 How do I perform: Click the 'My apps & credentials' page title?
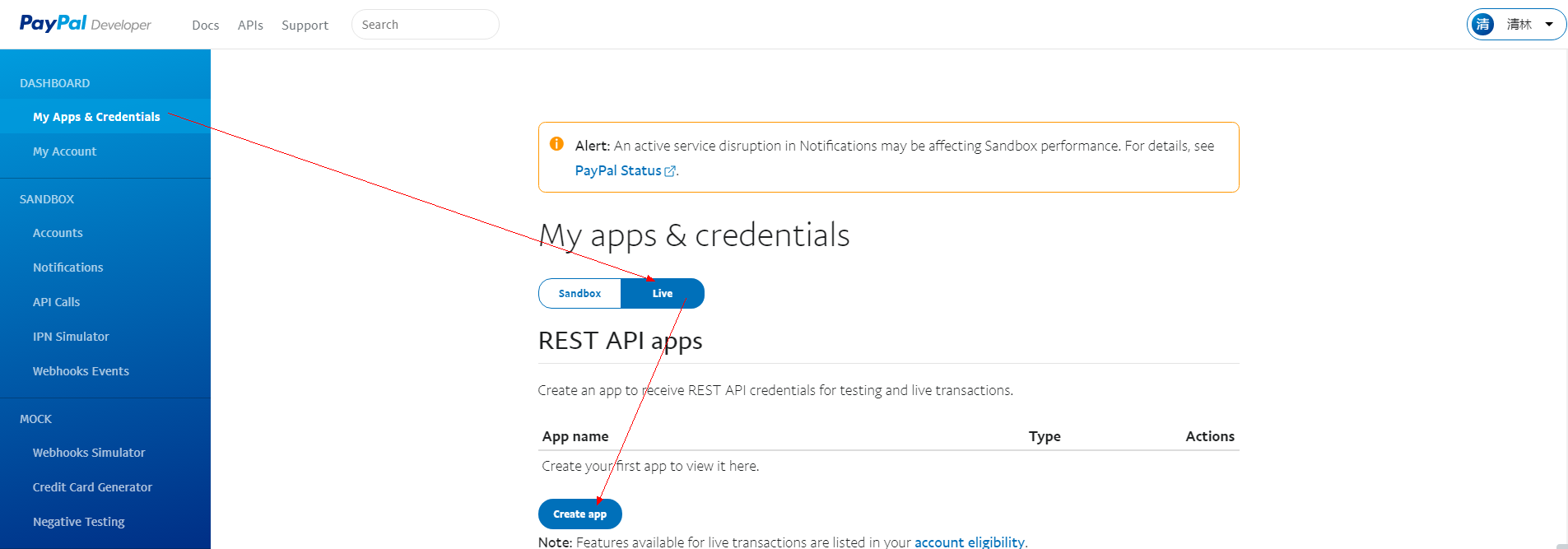pyautogui.click(x=694, y=235)
